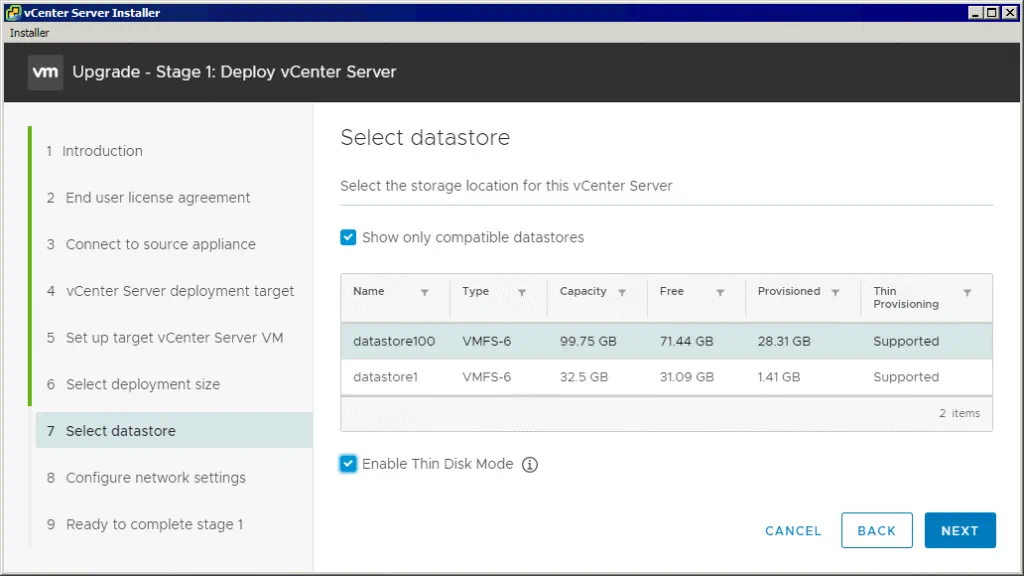Open the Free column filter icon
This screenshot has width=1024, height=576.
pos(720,293)
